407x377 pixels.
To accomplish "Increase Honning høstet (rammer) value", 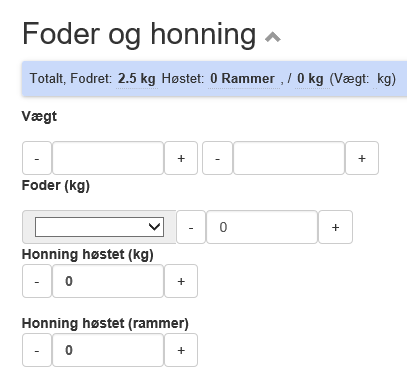I will point(181,350).
